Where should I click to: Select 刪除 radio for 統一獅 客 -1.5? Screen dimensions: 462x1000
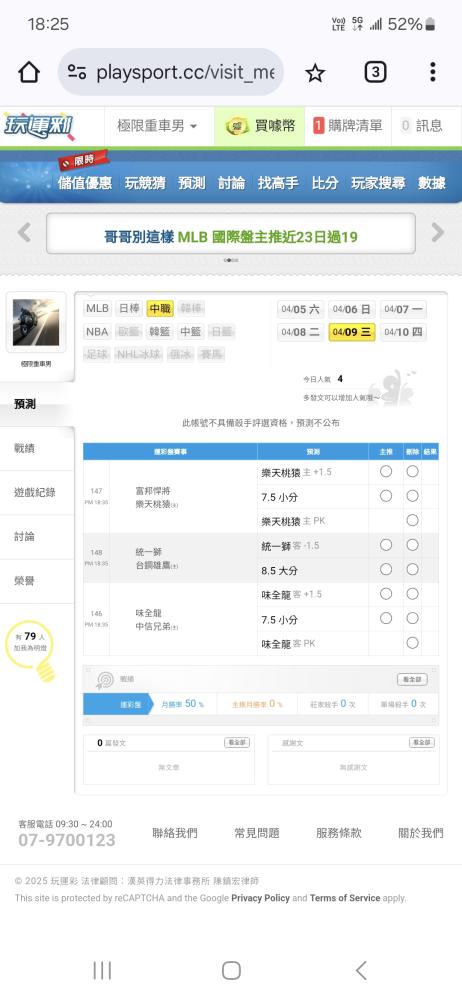(413, 545)
